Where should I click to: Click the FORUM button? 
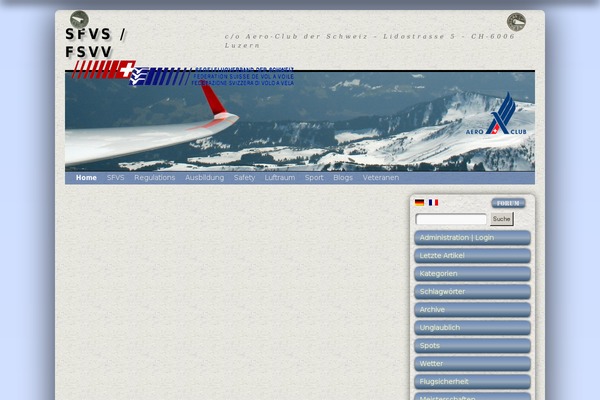[x=508, y=203]
